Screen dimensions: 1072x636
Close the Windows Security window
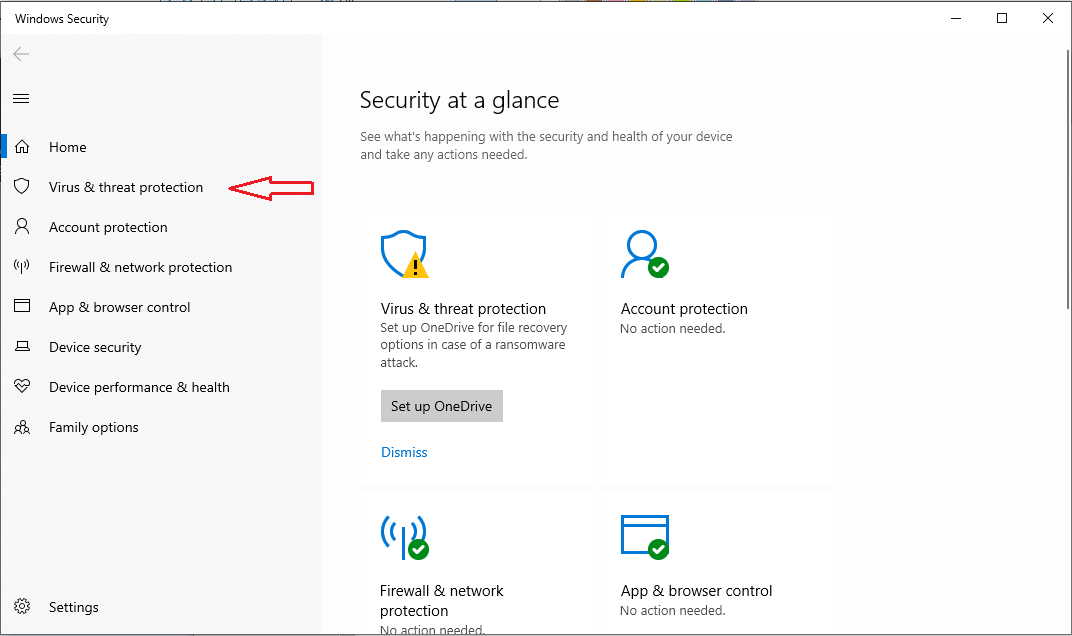[x=1047, y=18]
